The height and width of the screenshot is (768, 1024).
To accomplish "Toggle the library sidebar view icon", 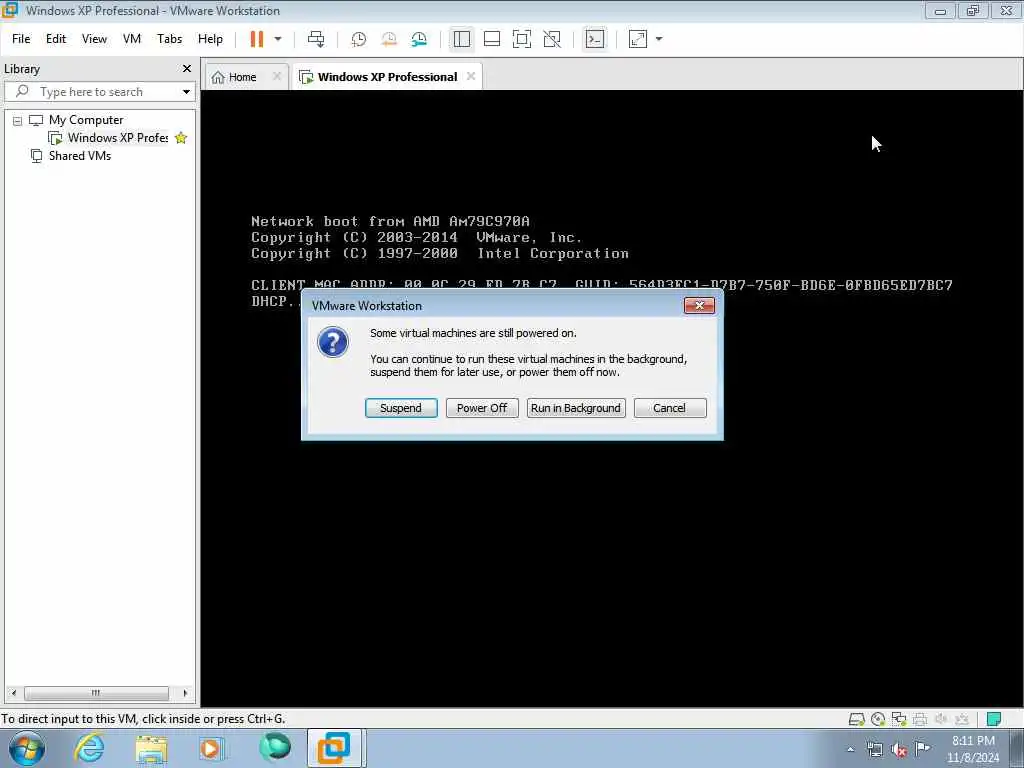I will point(462,39).
